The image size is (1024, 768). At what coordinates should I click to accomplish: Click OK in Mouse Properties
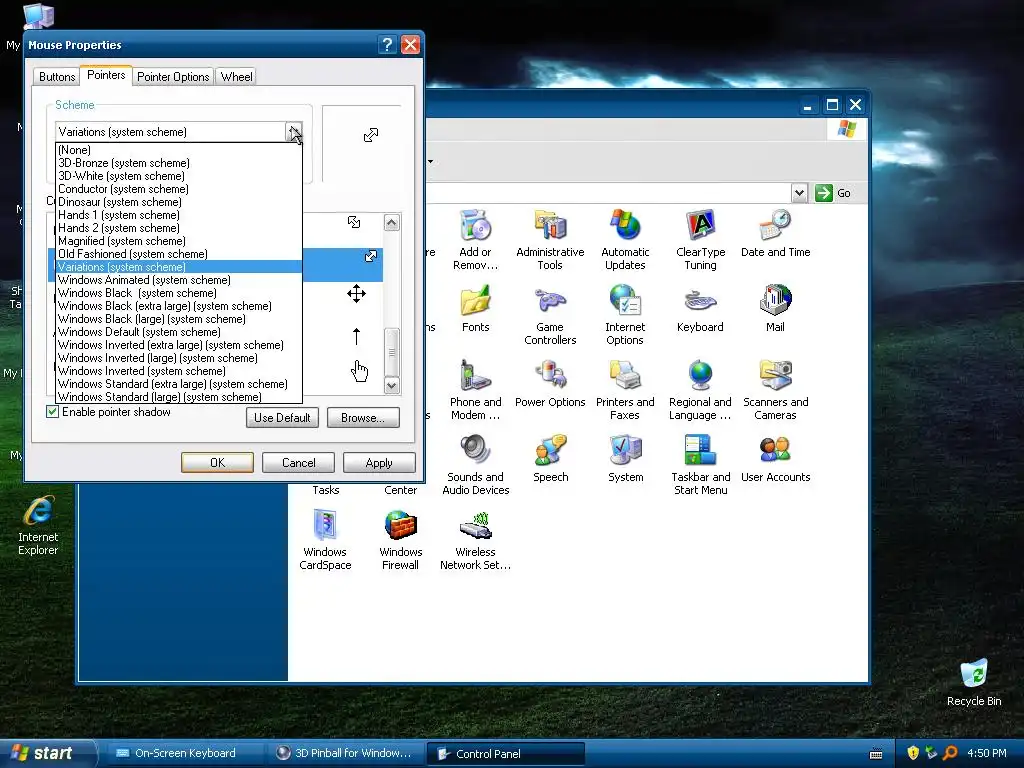coord(217,462)
